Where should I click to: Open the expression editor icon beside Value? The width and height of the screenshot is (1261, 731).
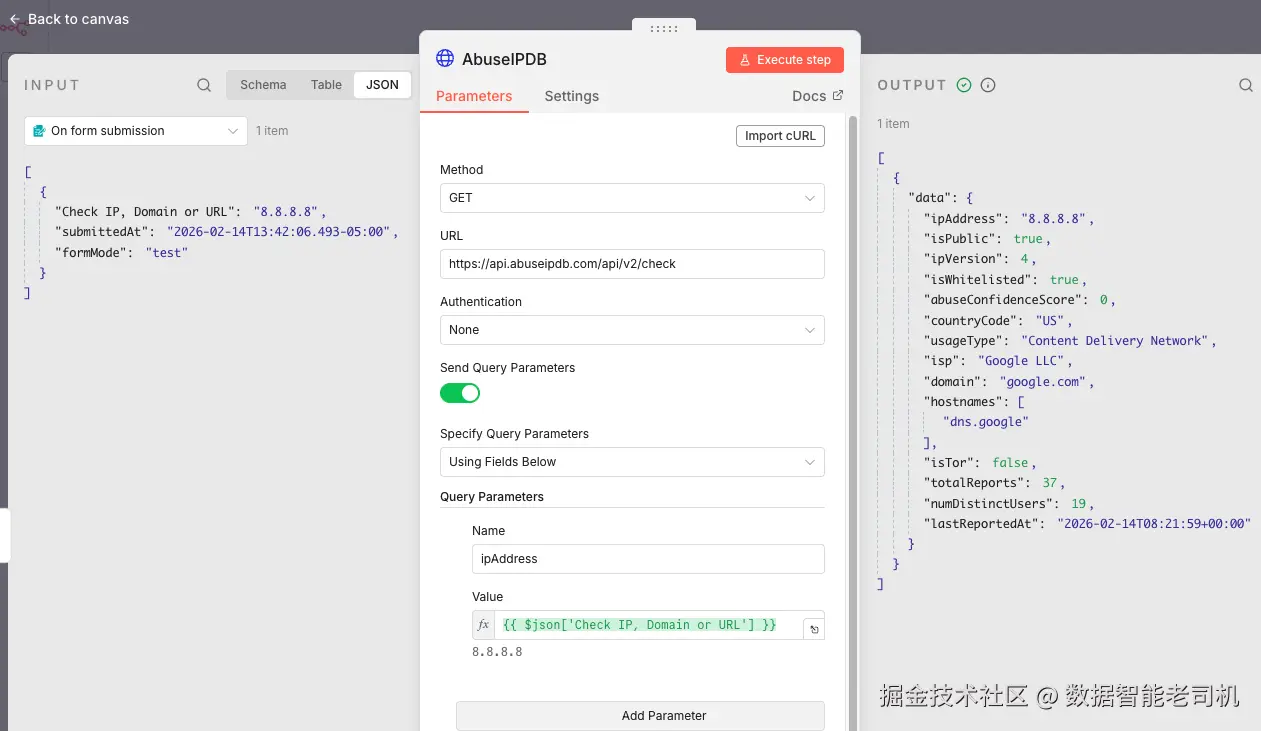(814, 629)
